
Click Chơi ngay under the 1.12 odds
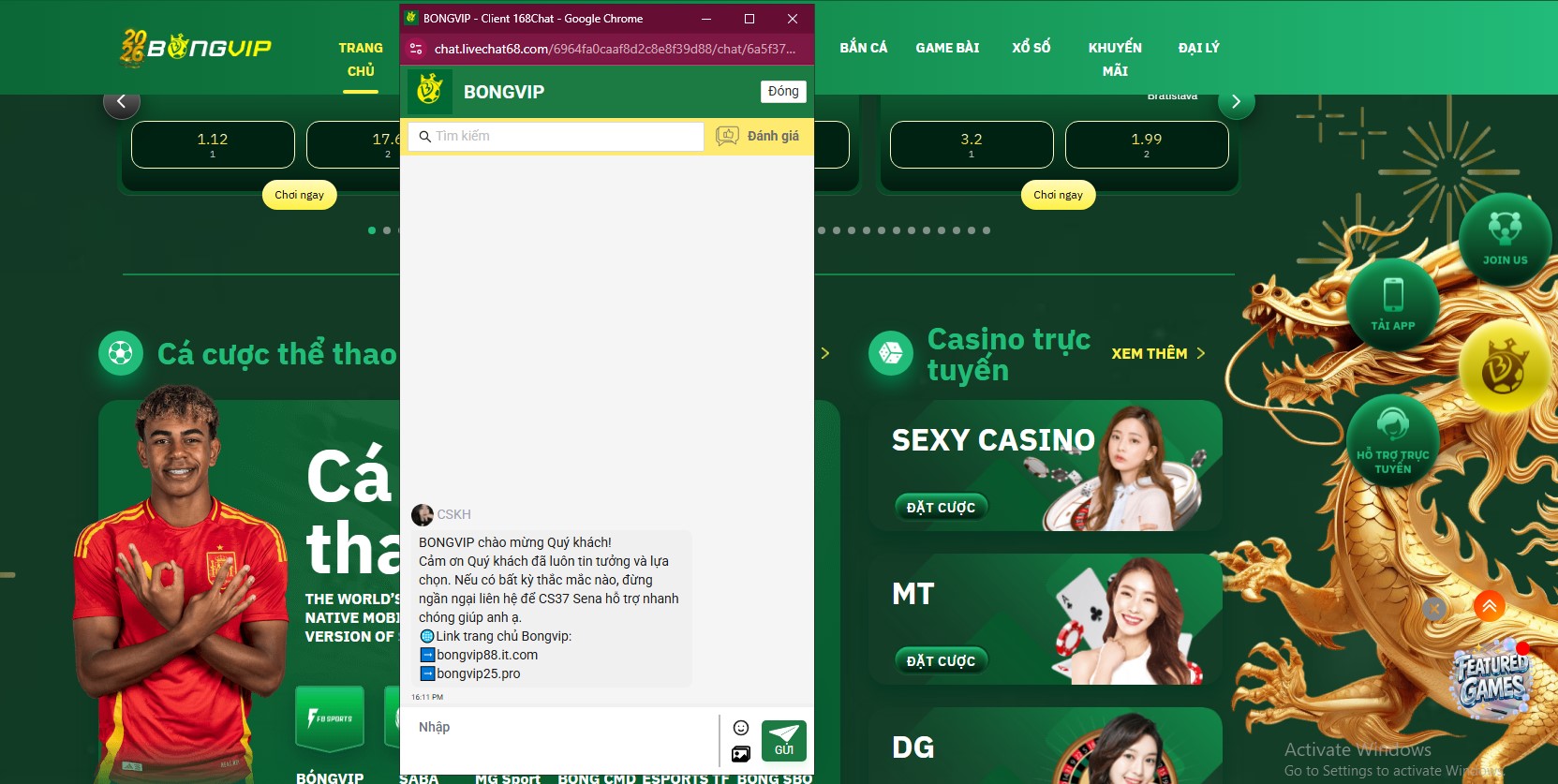tap(300, 195)
